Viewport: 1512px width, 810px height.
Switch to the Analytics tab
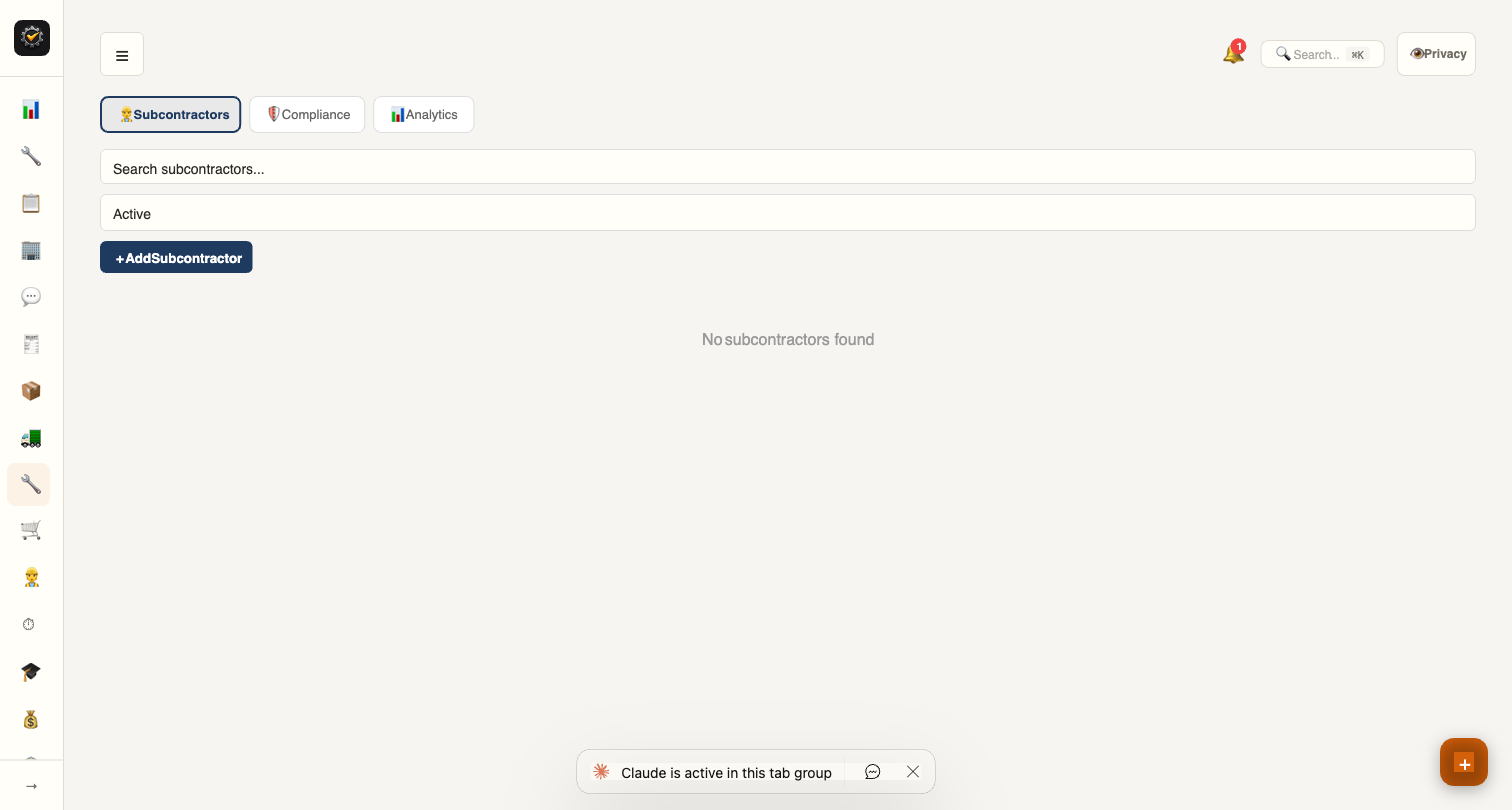(424, 114)
